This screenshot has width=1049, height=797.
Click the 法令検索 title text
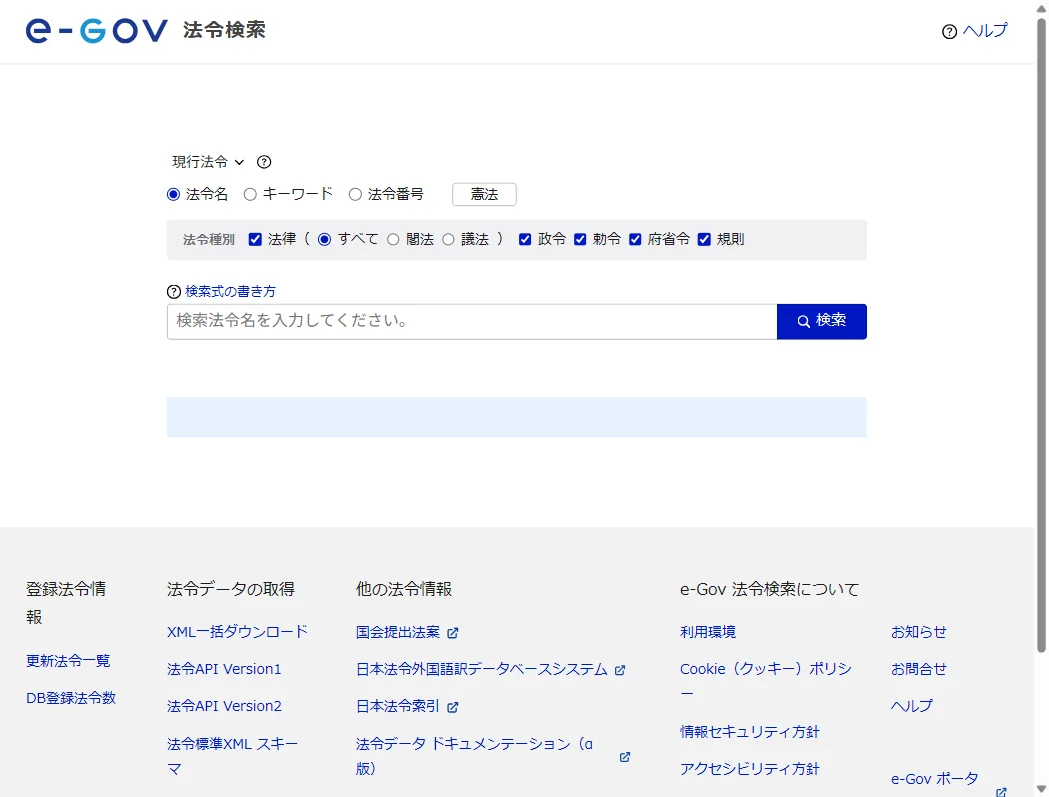click(224, 30)
